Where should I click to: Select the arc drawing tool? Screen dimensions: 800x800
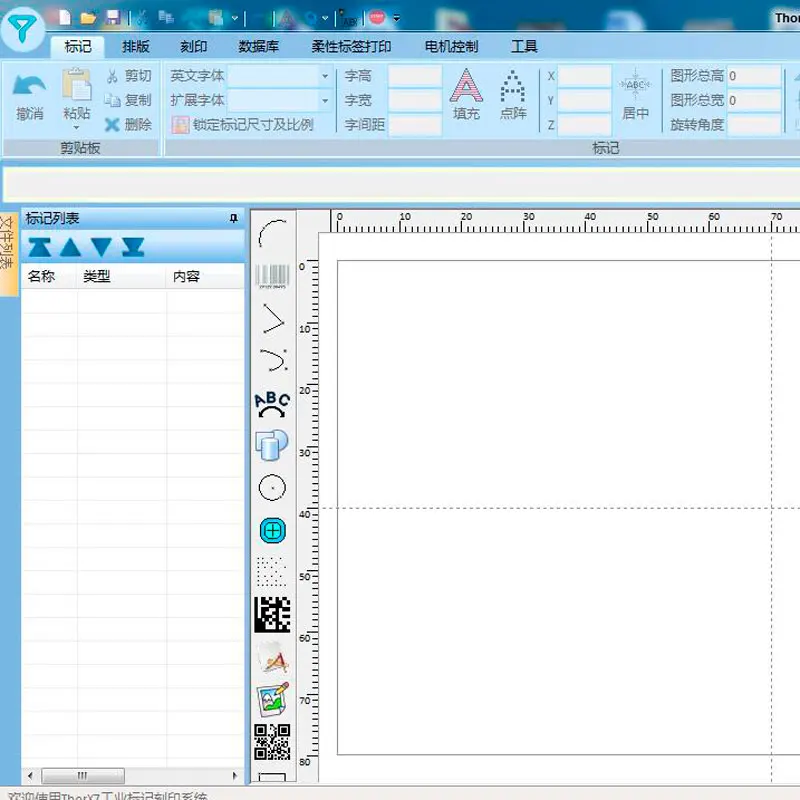point(272,234)
